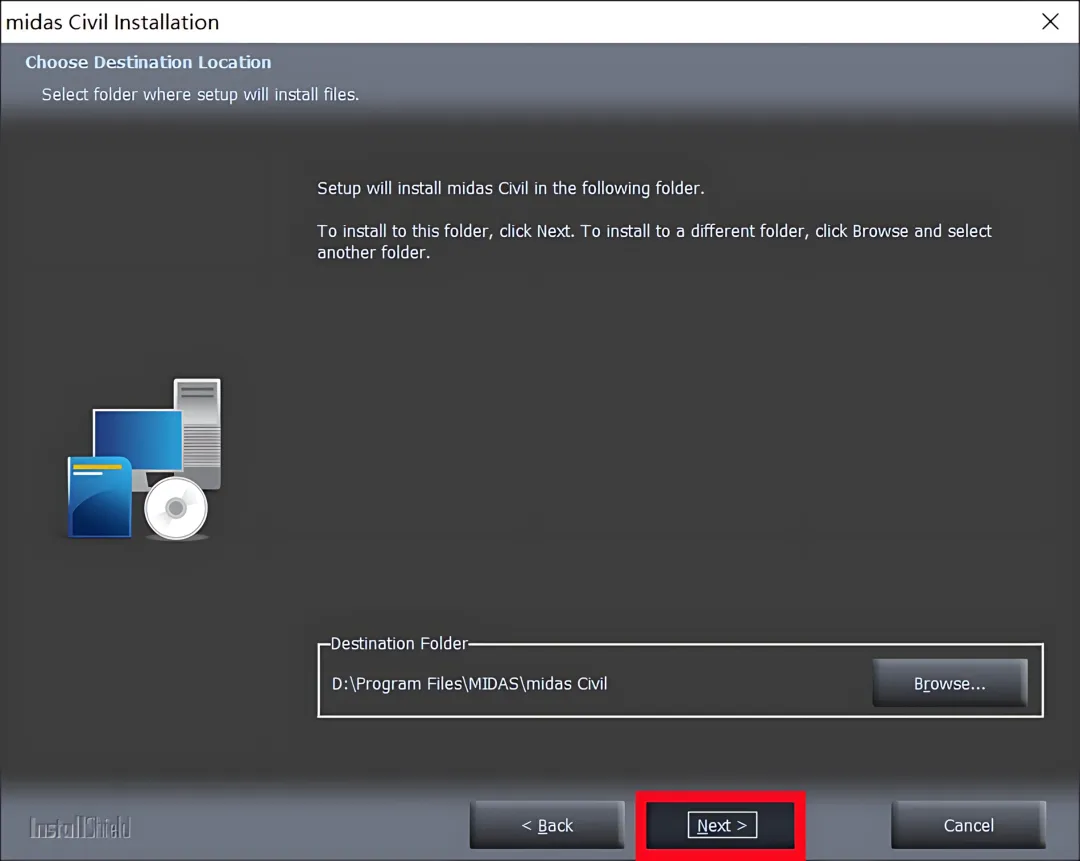Cancel the midas Civil installation
Screen dimensions: 1080x861
968,825
